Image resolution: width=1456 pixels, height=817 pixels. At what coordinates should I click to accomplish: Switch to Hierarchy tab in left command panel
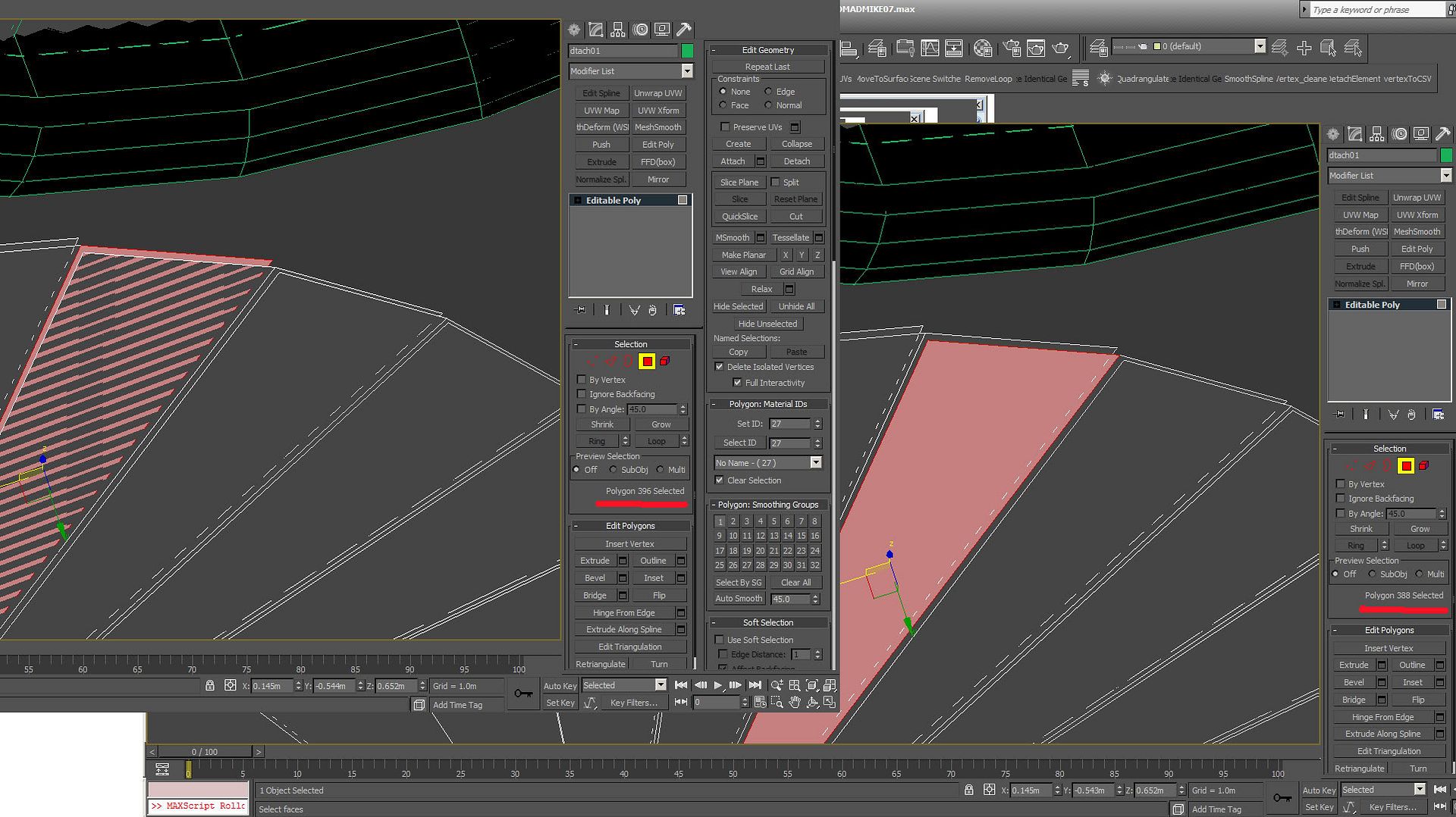(x=618, y=30)
